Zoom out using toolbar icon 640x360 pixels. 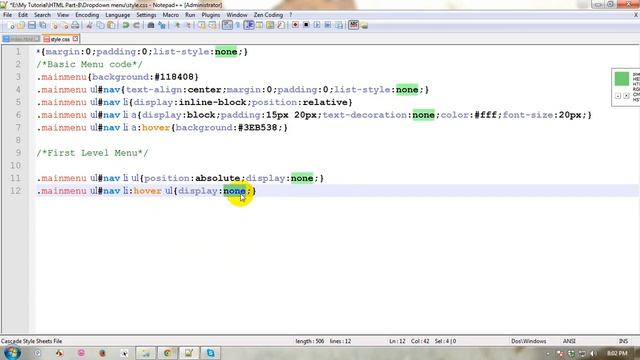click(188, 25)
